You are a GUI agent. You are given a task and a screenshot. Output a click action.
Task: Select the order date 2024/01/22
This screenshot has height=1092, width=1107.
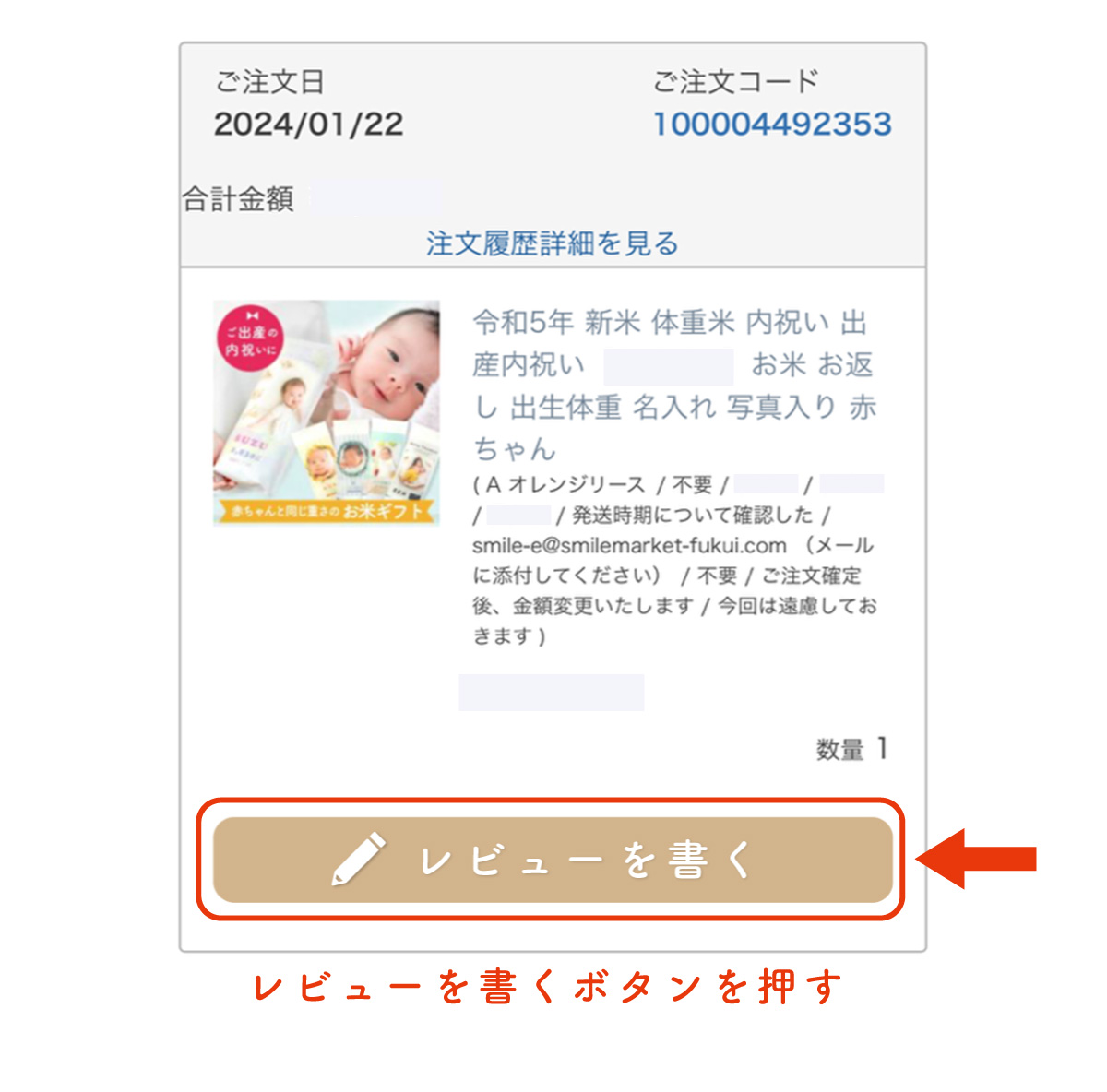308,124
